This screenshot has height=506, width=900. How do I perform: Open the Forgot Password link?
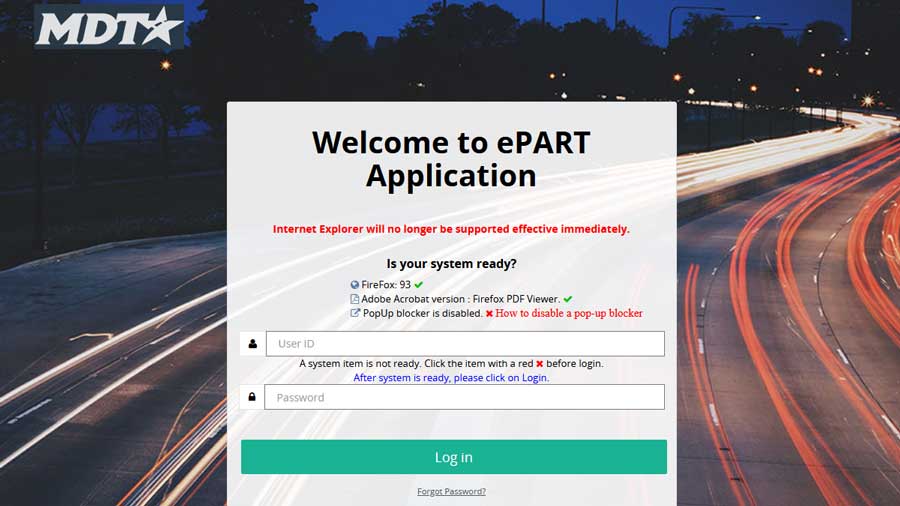[451, 491]
